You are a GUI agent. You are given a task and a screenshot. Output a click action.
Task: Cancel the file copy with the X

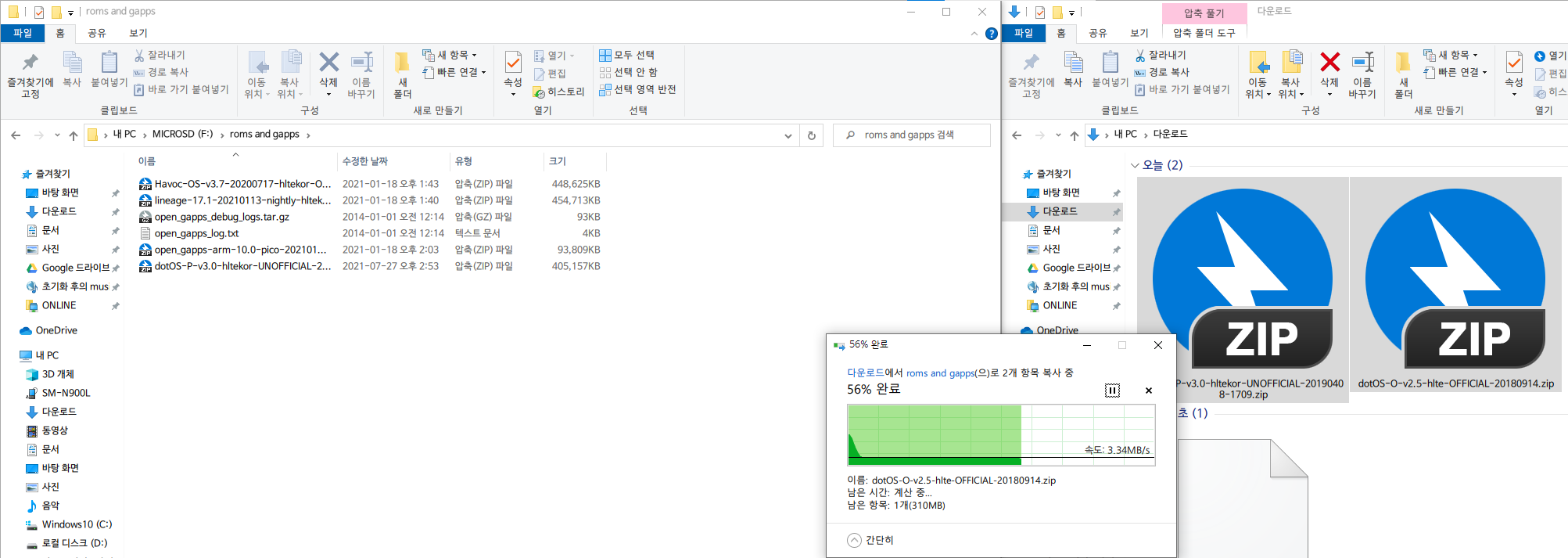click(1149, 391)
